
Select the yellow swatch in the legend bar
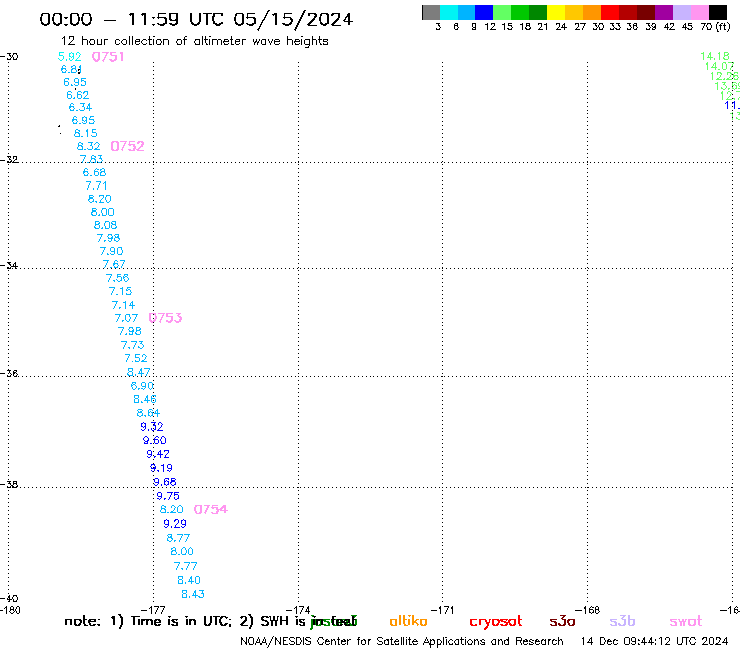click(556, 12)
